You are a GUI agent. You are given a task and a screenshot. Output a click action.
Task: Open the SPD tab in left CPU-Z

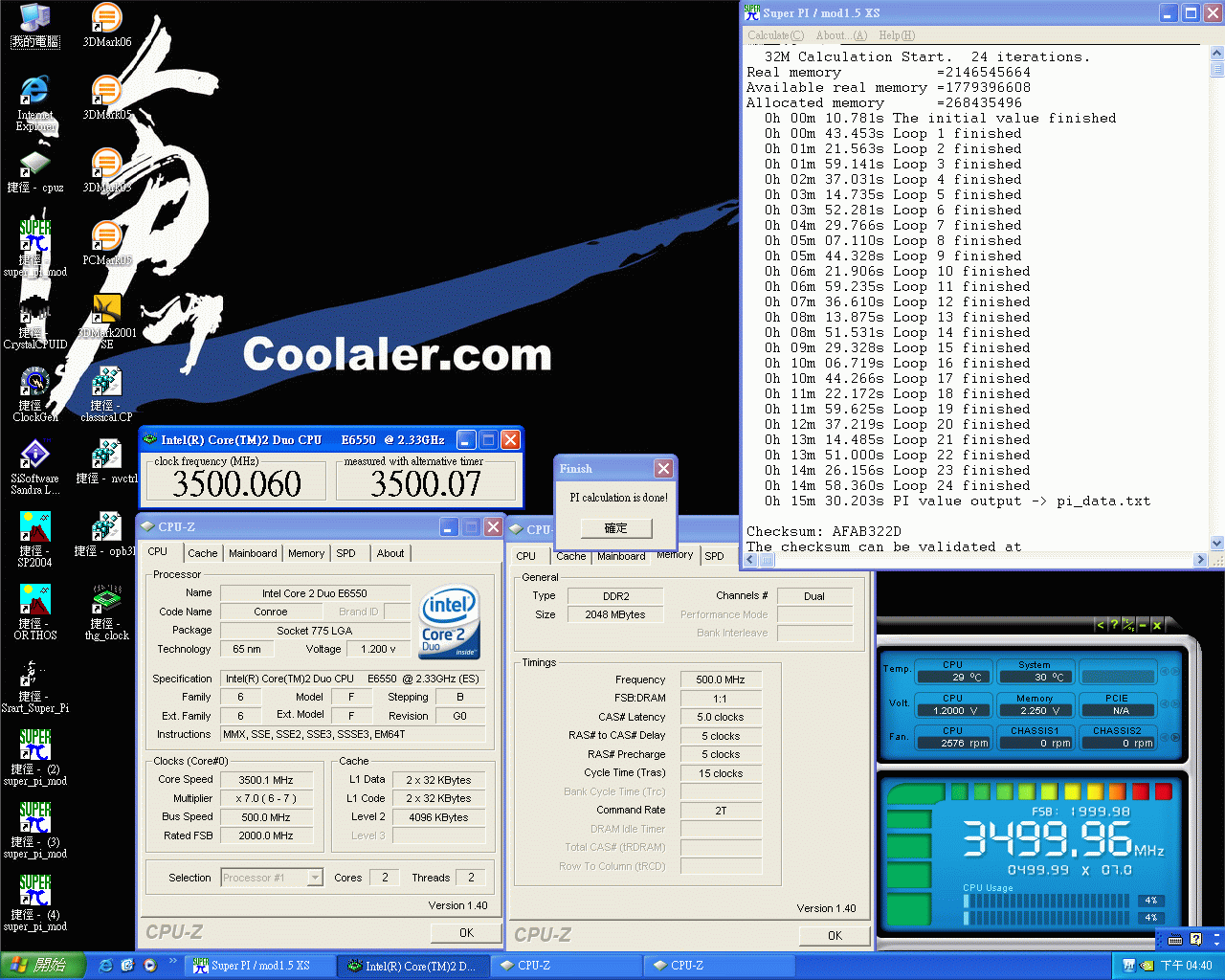(345, 553)
